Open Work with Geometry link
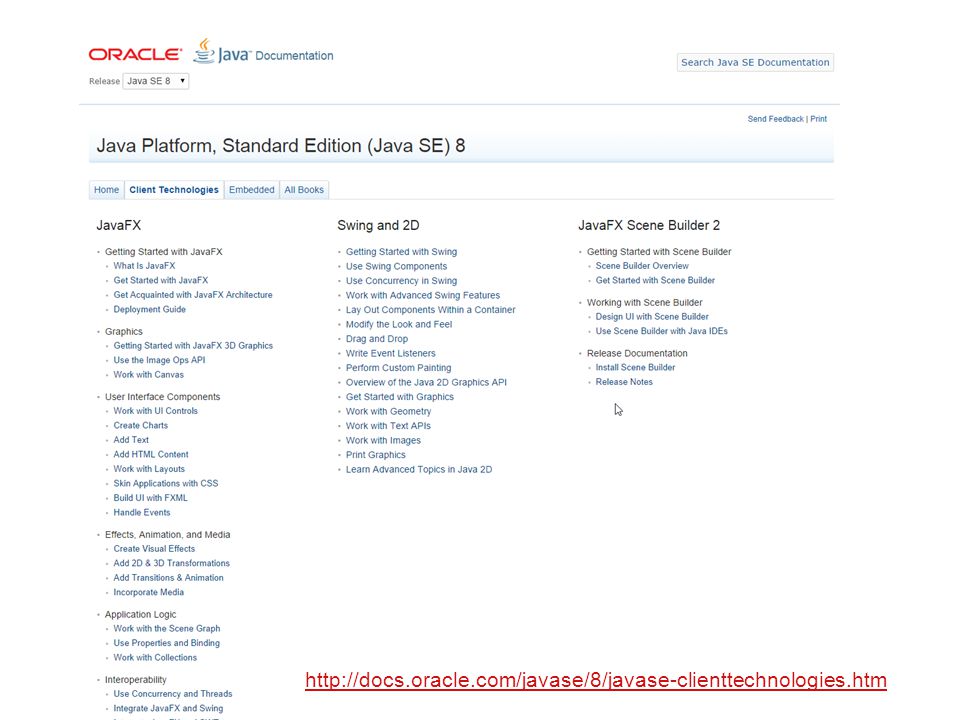 pos(388,411)
